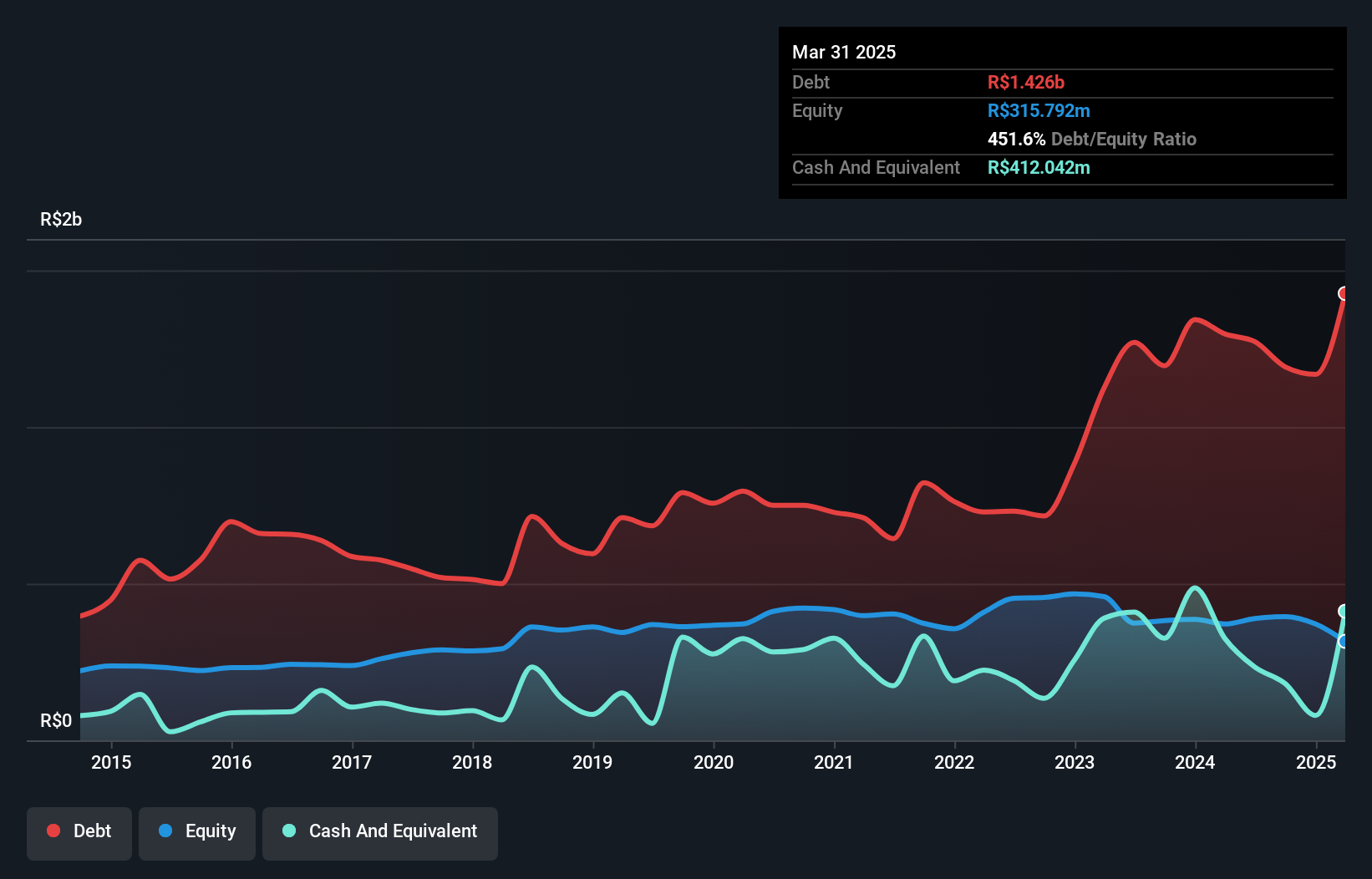Toggle the Cash And Equivalent legend button
Viewport: 1372px width, 879px height.
coord(380,833)
